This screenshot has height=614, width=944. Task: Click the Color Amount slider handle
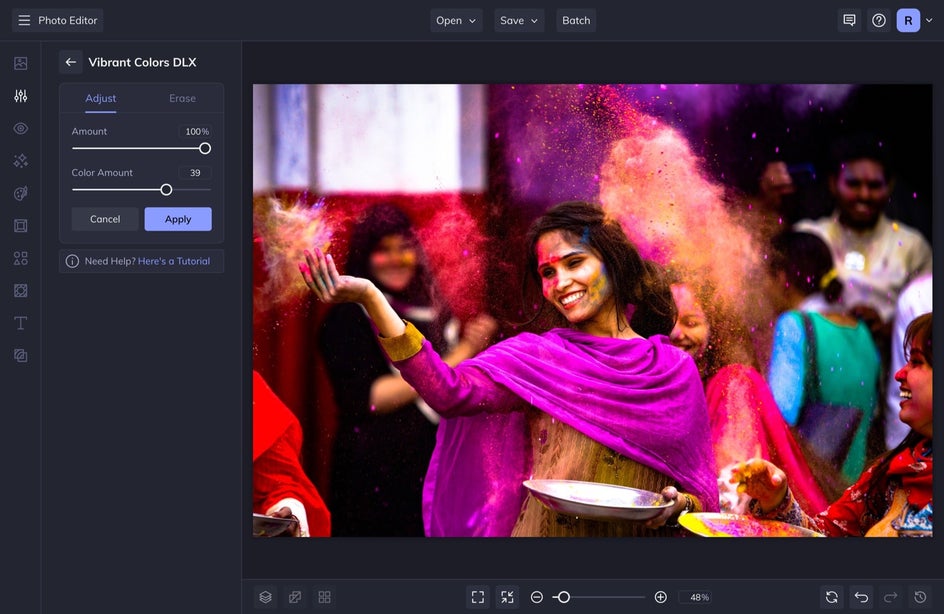(166, 190)
